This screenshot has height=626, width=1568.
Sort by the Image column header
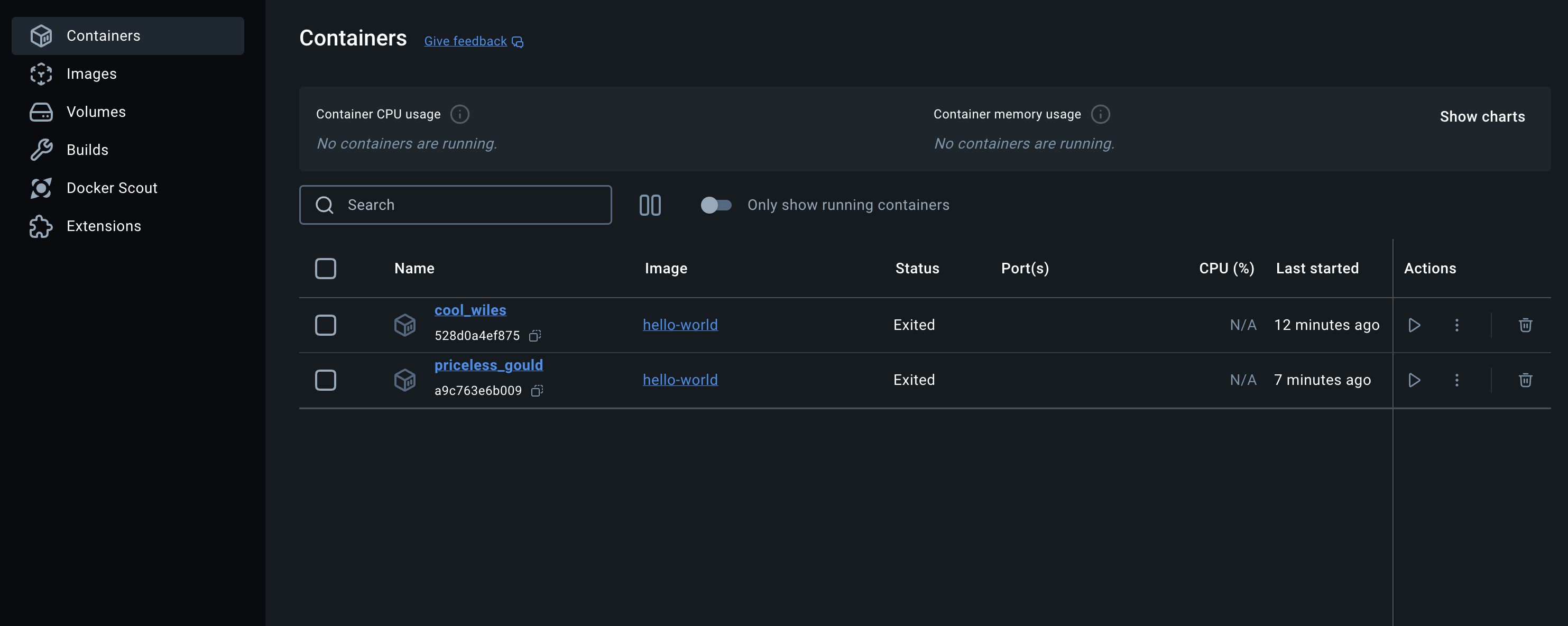point(666,269)
